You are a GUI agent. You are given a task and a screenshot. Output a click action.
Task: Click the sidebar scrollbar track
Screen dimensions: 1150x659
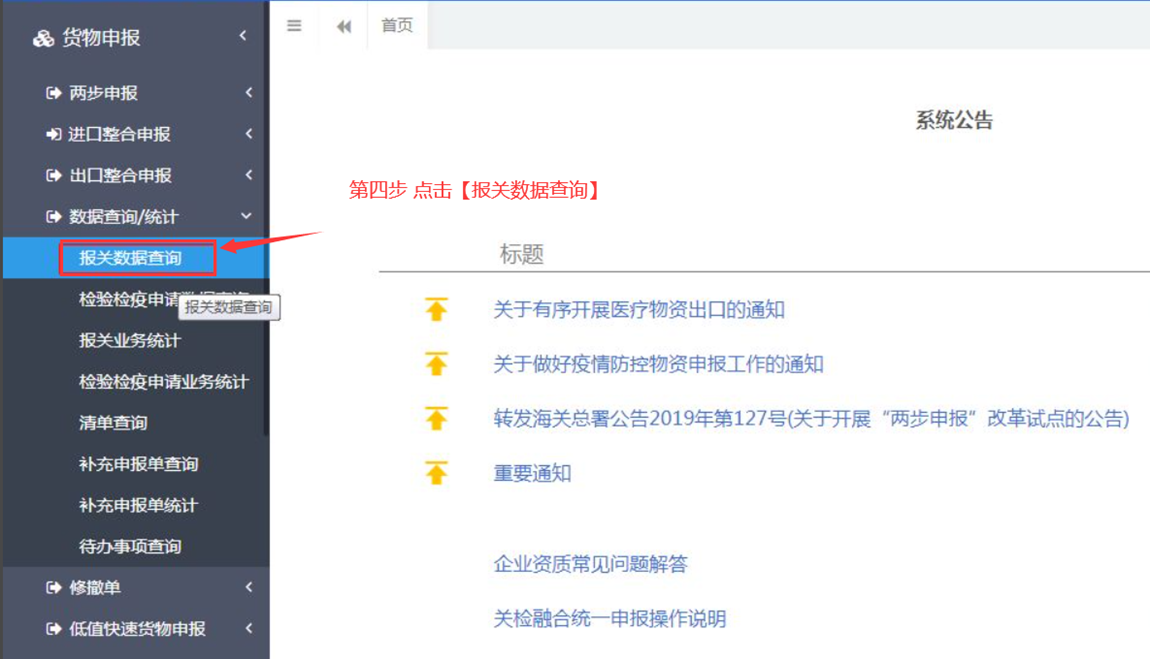pyautogui.click(x=265, y=330)
